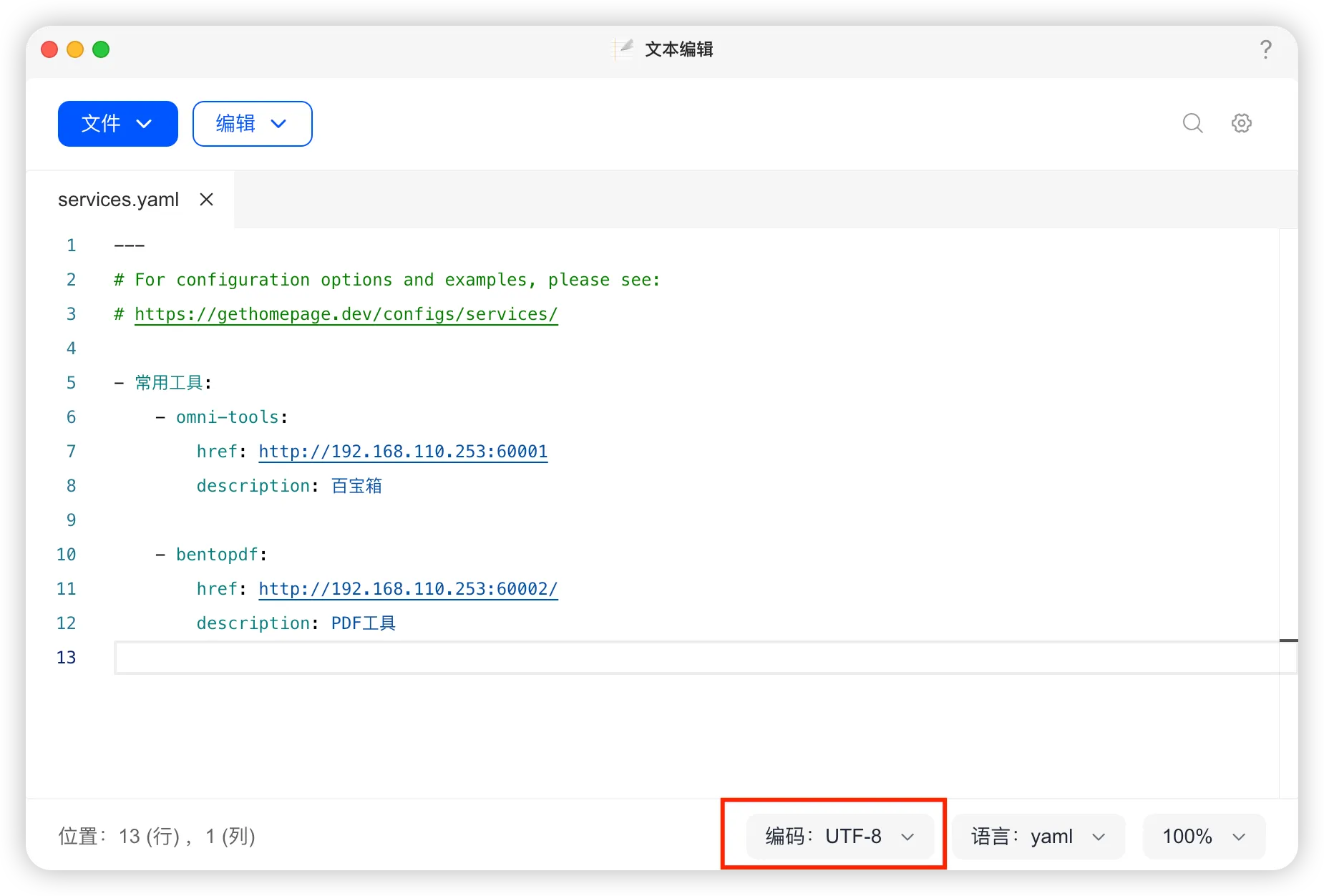The width and height of the screenshot is (1324, 896).
Task: Click the omni-tools key on line 6
Action: pyautogui.click(x=228, y=417)
